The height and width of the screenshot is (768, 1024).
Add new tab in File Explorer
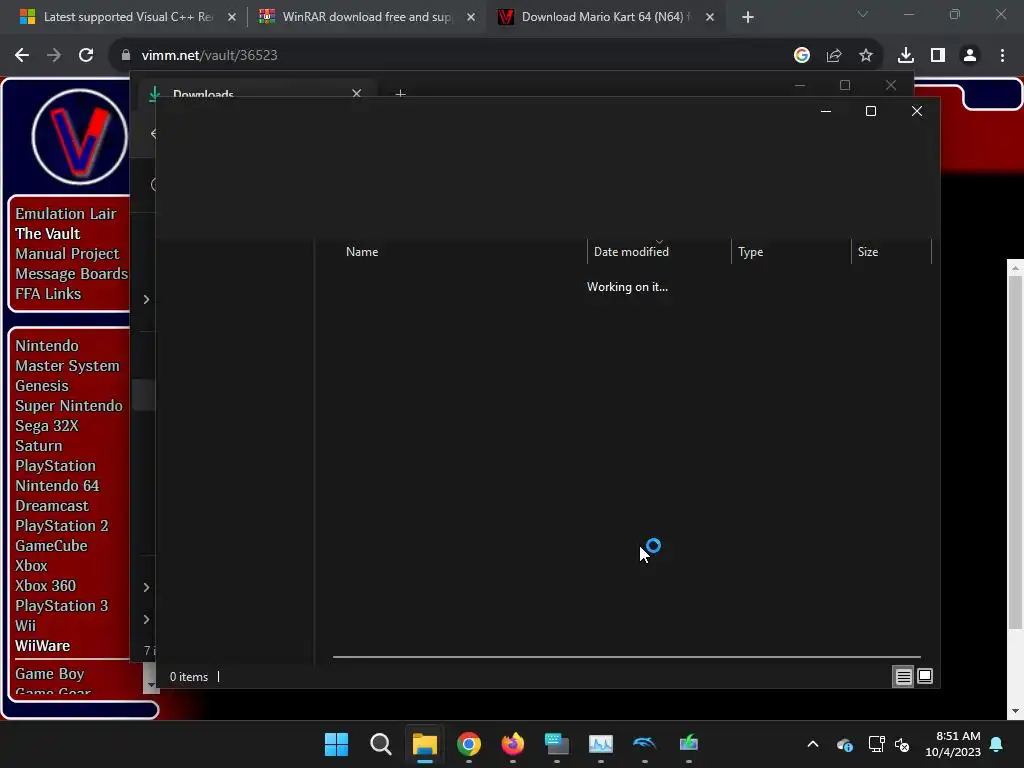400,94
